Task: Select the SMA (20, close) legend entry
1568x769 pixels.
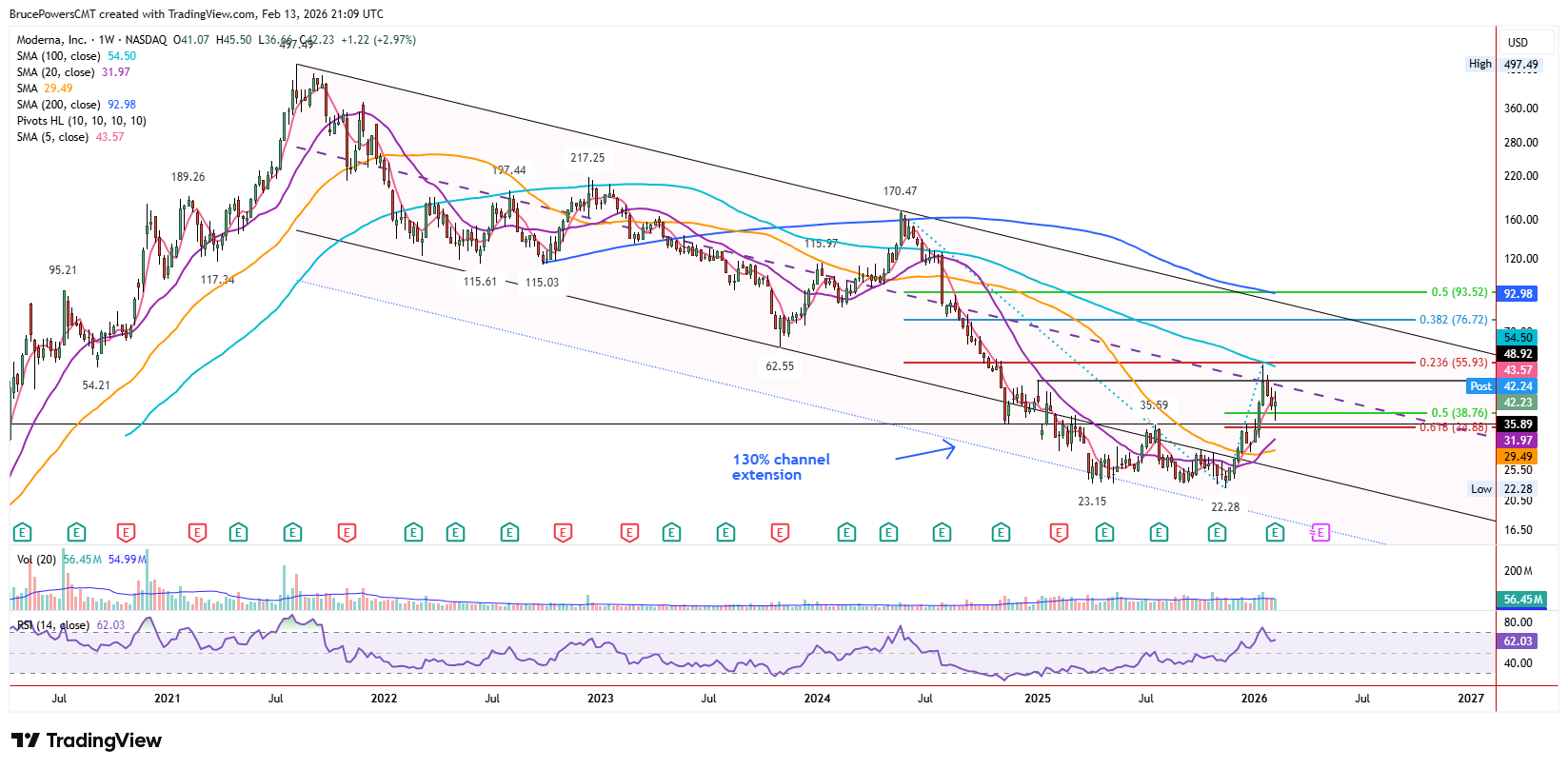Action: click(73, 72)
